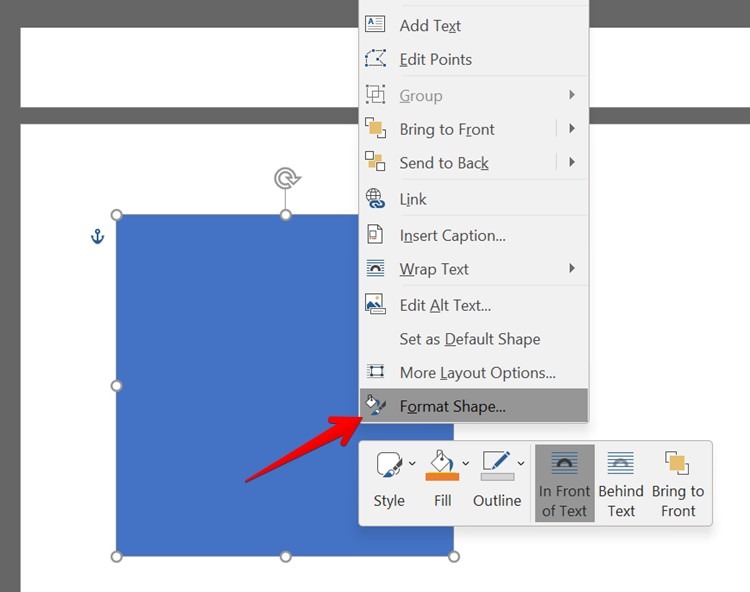Click the orange Fill color bar

coord(442,476)
